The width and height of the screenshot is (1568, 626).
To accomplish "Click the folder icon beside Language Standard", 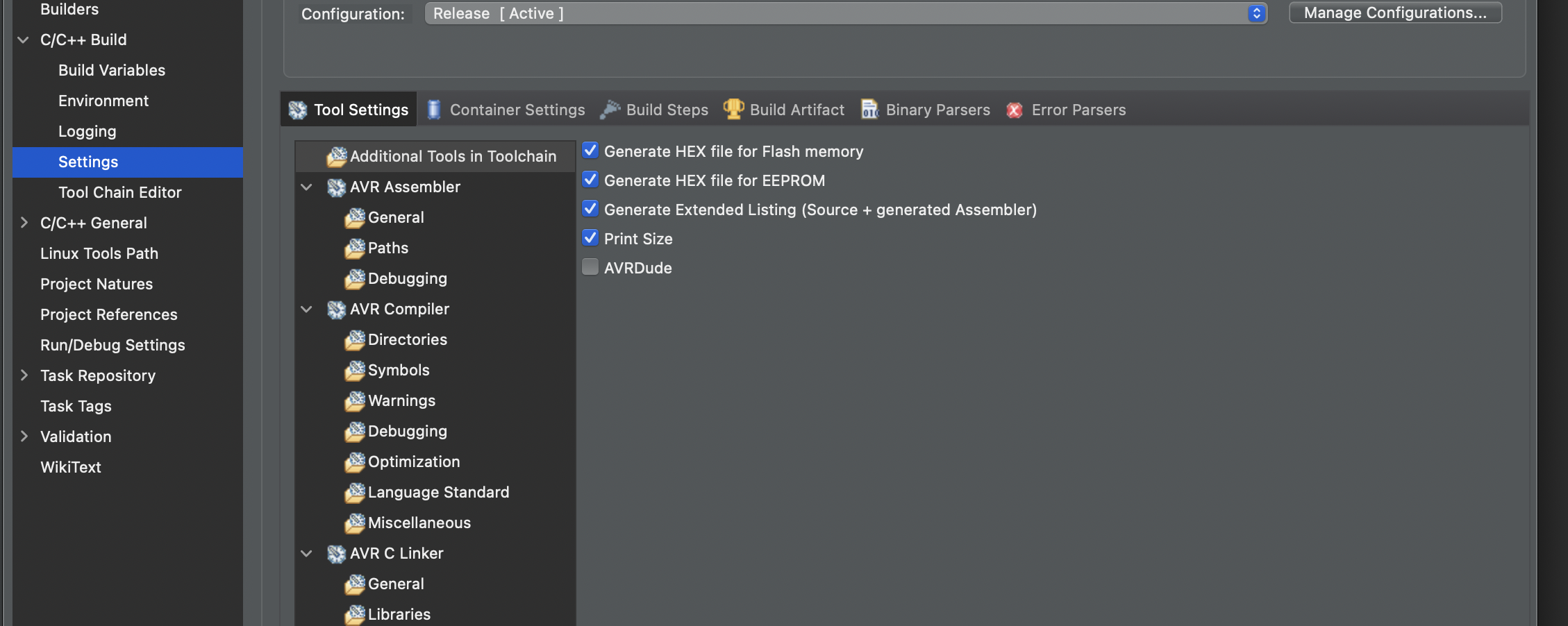I will tap(356, 493).
